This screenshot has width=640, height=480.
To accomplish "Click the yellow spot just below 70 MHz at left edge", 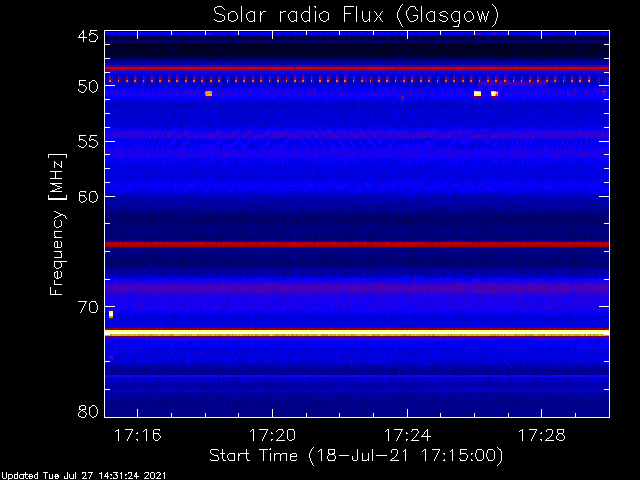I will click(111, 314).
